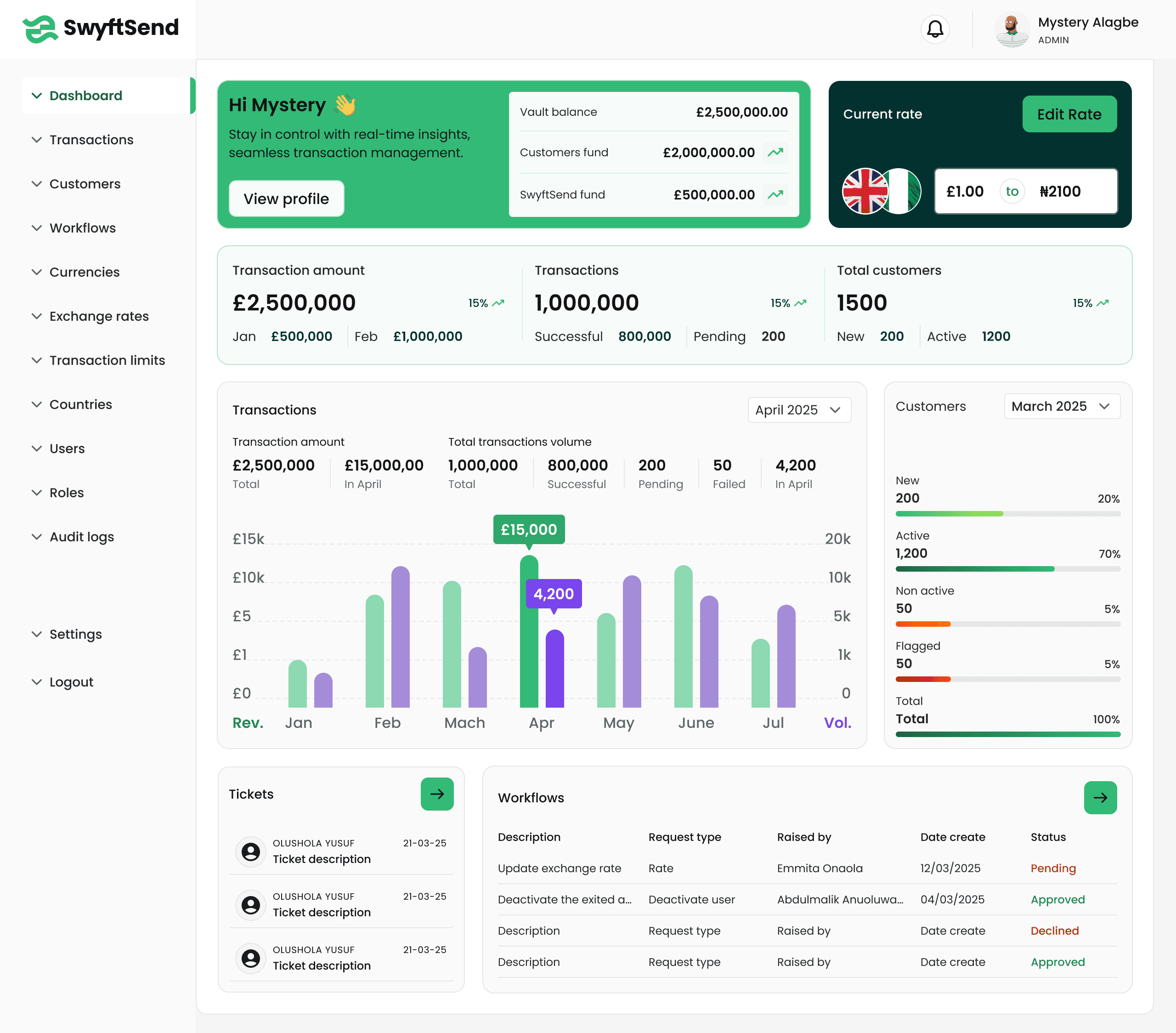The width and height of the screenshot is (1176, 1033).
Task: Click the UK and Nigeria flags icon
Action: [x=881, y=191]
